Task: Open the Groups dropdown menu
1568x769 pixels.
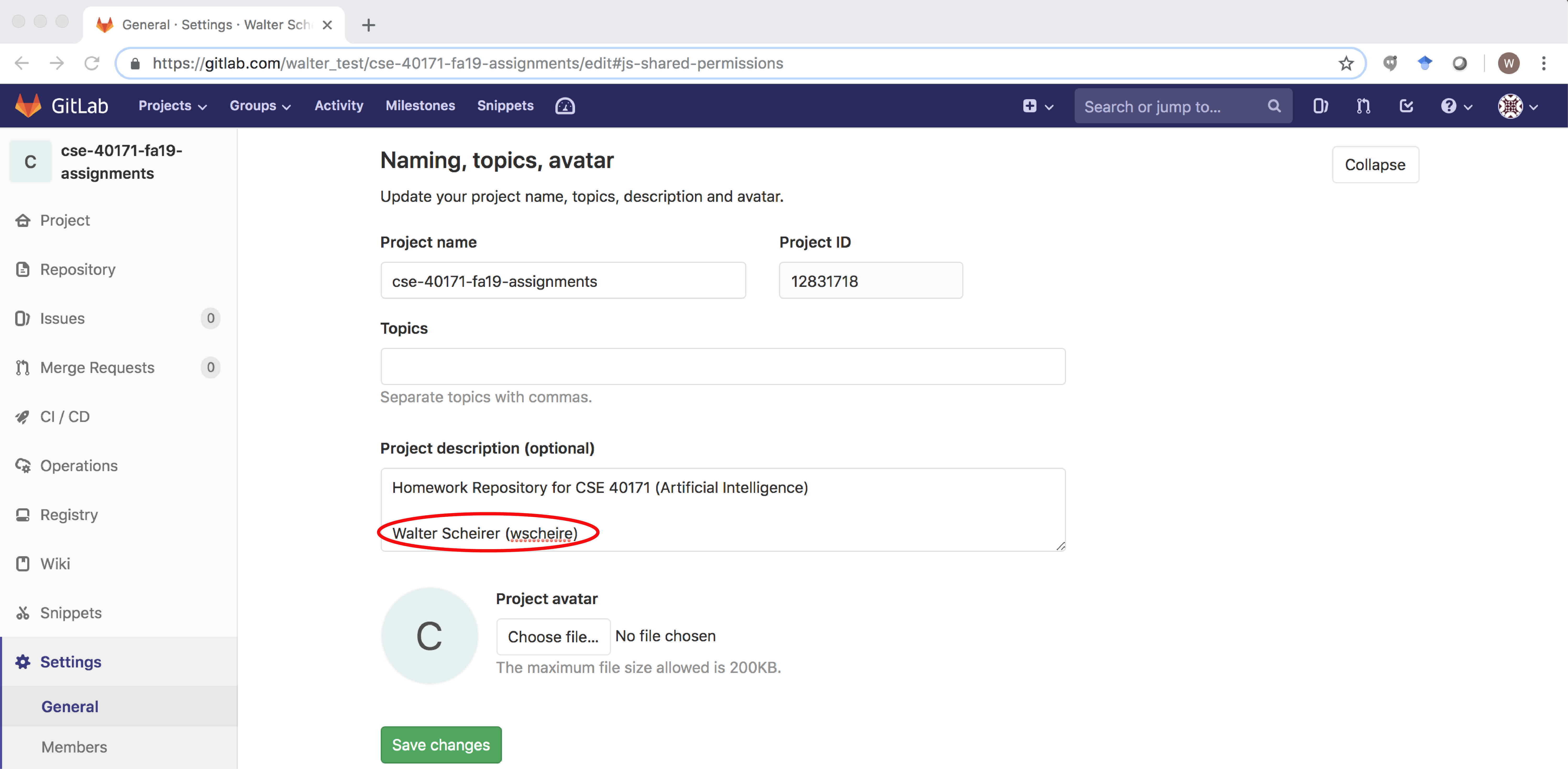Action: point(260,106)
